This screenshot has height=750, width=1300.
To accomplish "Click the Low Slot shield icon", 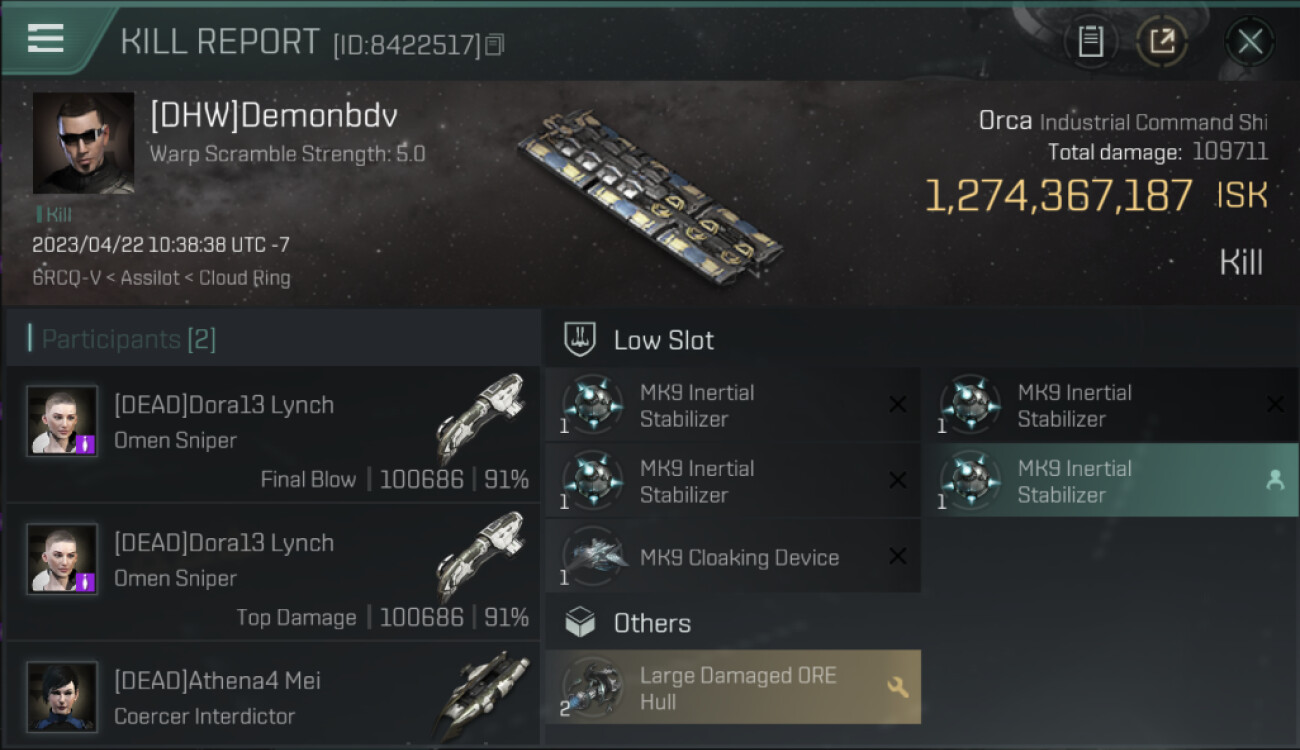I will 580,339.
